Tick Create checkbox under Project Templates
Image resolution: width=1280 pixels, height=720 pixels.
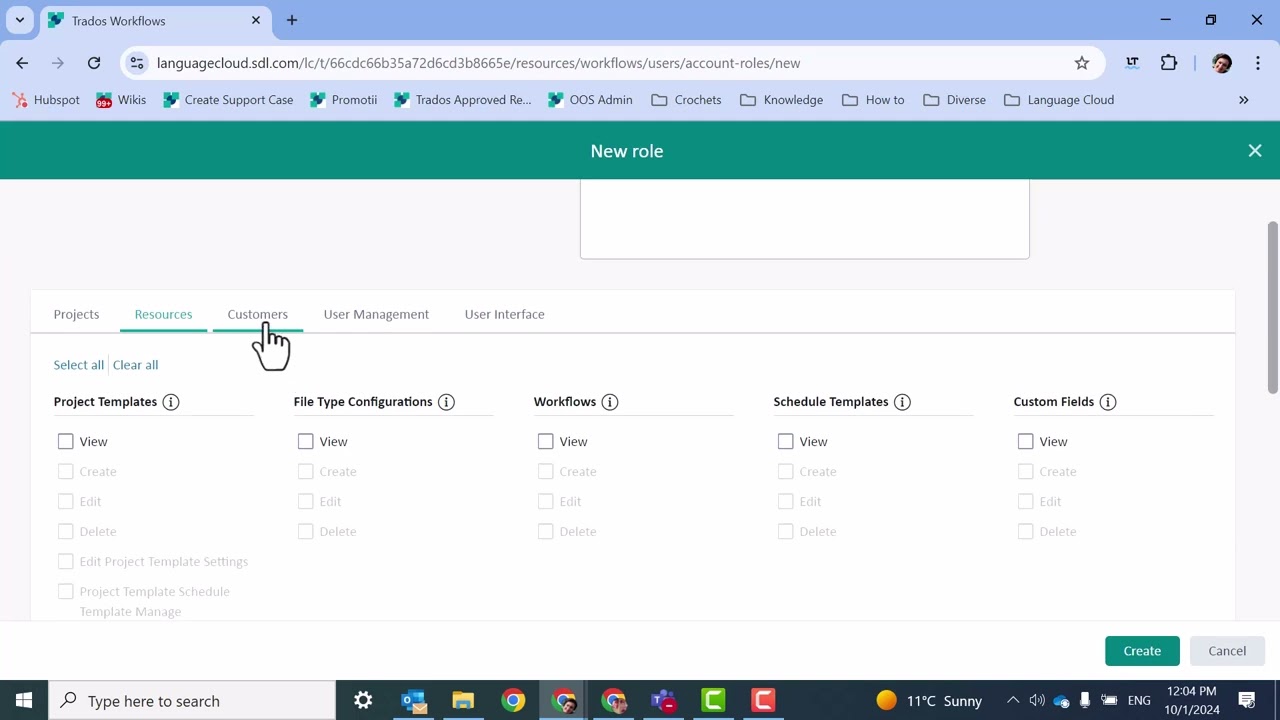coord(66,471)
